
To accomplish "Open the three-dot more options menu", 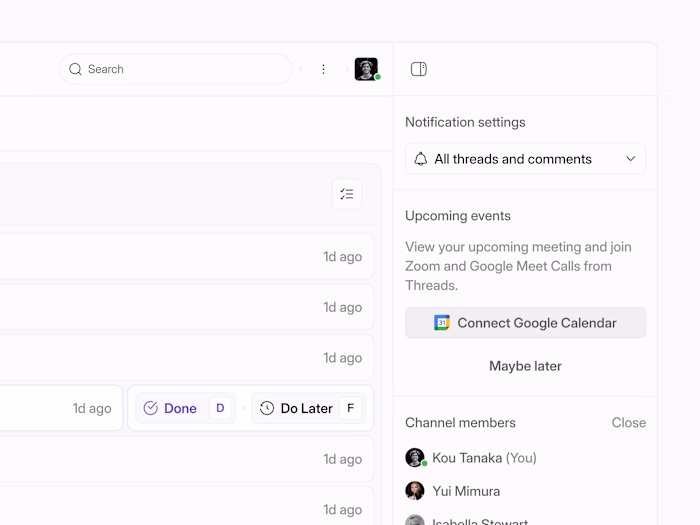I will pyautogui.click(x=323, y=69).
